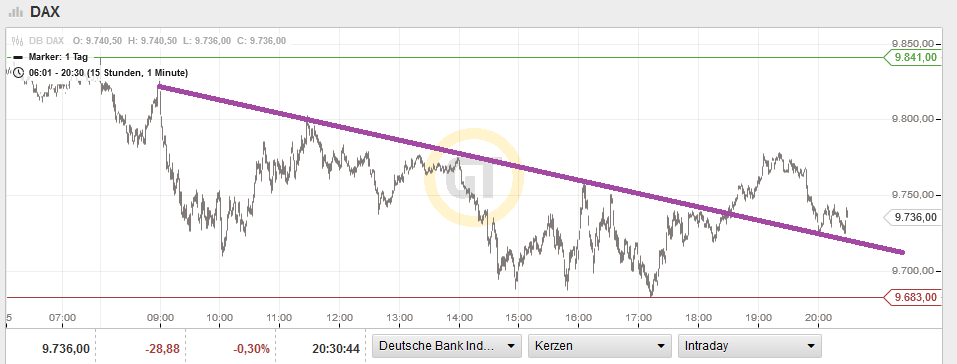Click the "16:00" time axis label
The height and width of the screenshot is (364, 957).
(578, 318)
